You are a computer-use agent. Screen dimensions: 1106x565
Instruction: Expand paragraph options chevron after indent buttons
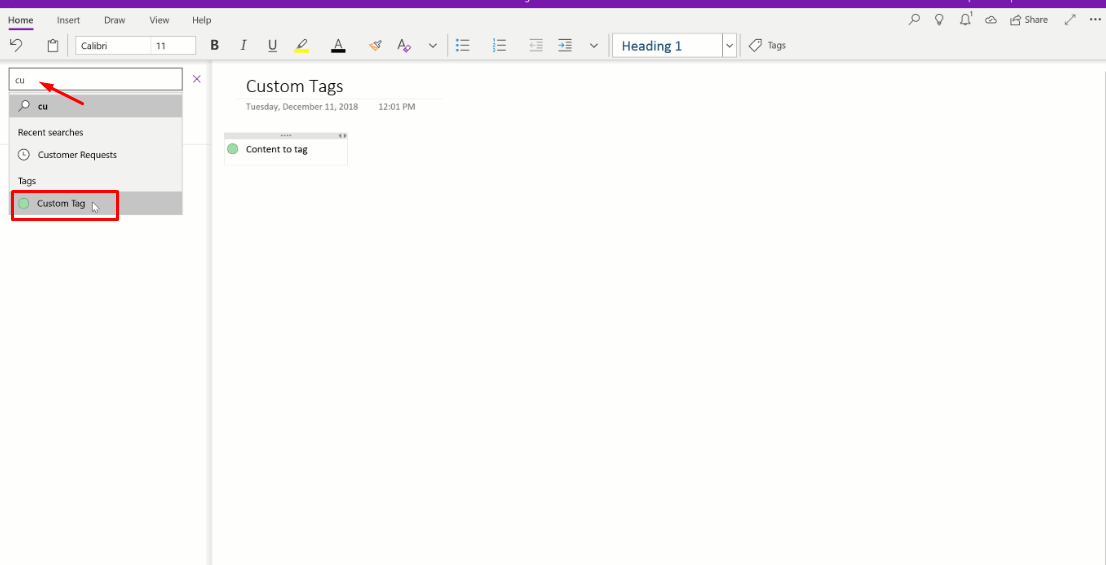click(594, 46)
